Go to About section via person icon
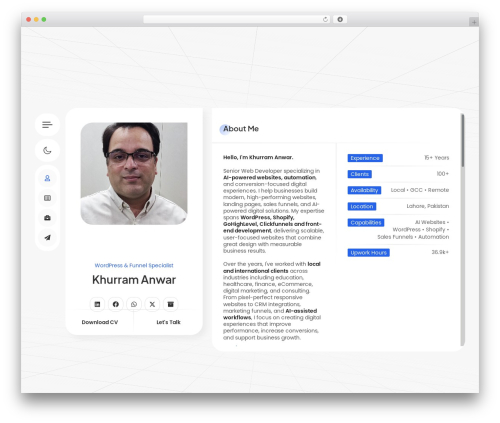500x423 pixels. pyautogui.click(x=47, y=178)
